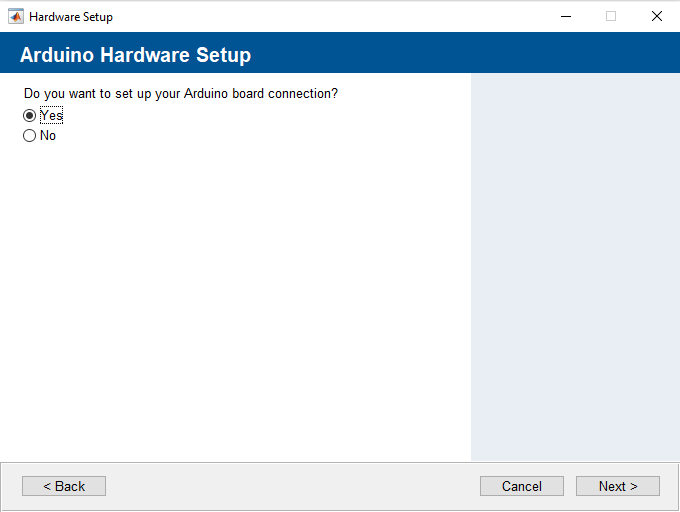Click the 'No' option label text
Screen dimensions: 680x512
tap(48, 136)
